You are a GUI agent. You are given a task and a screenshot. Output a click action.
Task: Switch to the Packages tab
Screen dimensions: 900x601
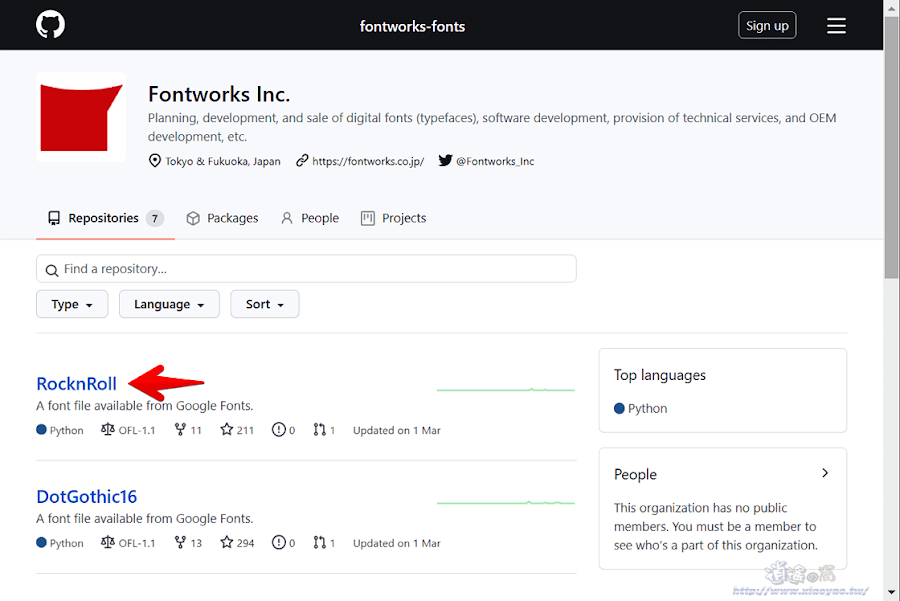coord(222,218)
